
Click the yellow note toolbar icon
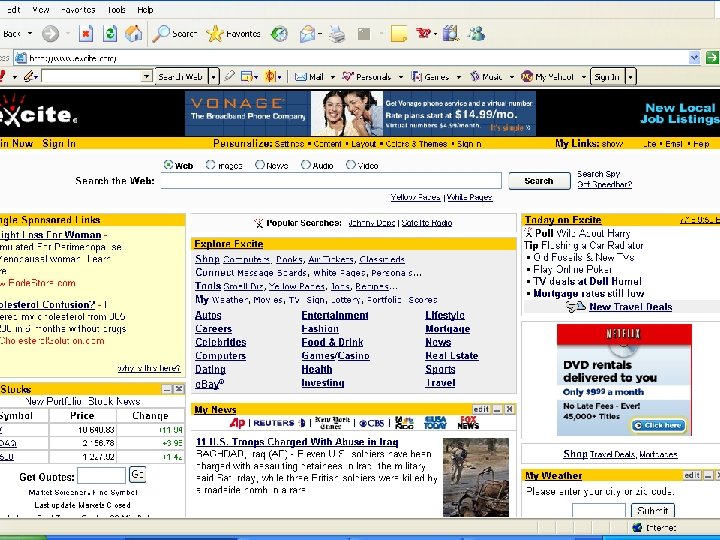399,34
